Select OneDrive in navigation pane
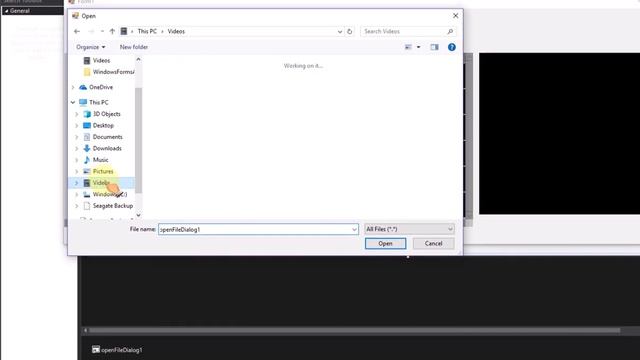 click(x=101, y=87)
